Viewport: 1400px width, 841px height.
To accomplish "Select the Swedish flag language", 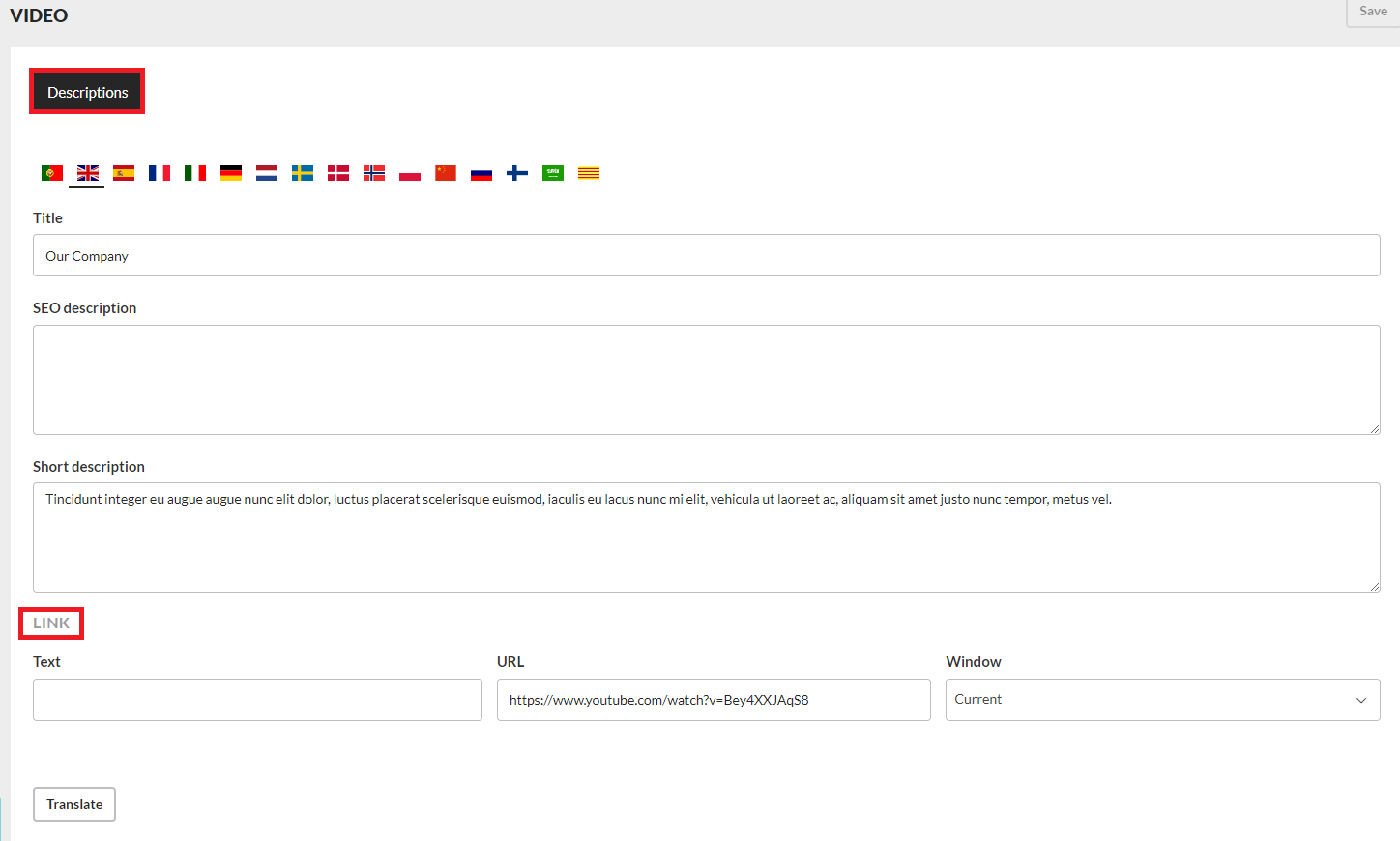I will pos(303,173).
